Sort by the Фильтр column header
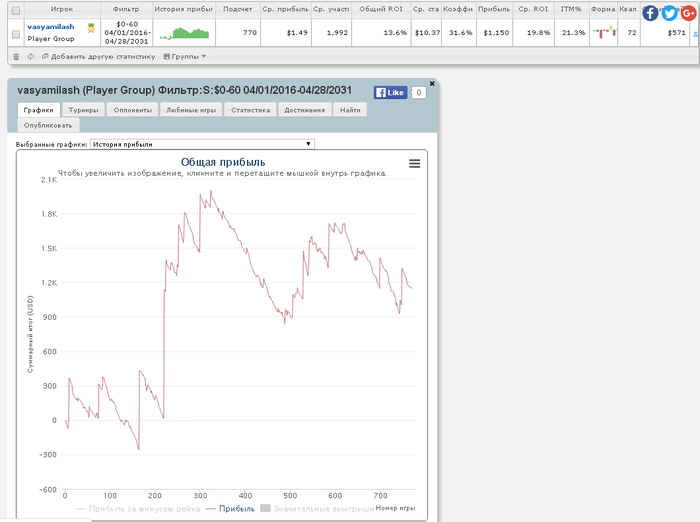 click(126, 9)
